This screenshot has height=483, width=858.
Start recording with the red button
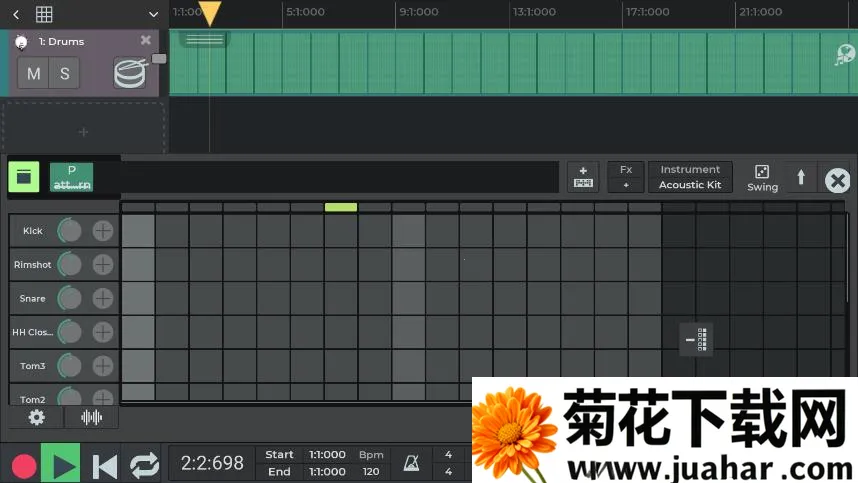[x=24, y=467]
